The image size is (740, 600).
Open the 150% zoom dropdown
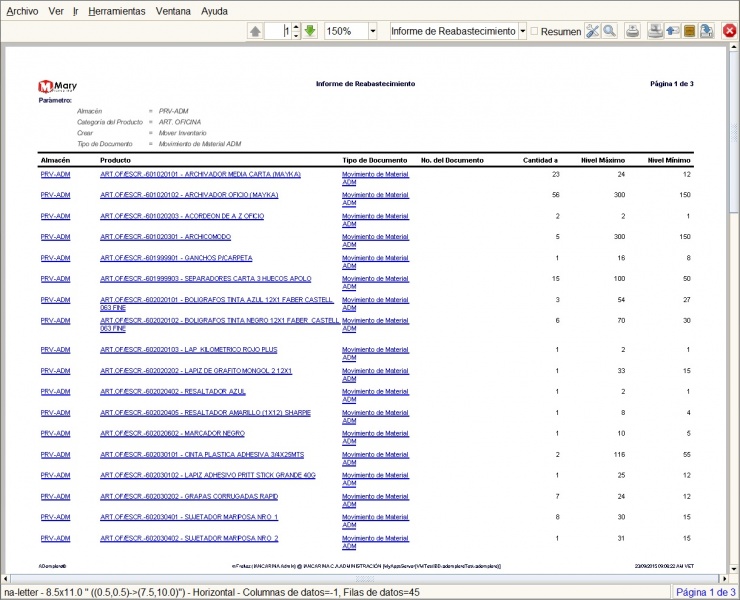point(373,32)
